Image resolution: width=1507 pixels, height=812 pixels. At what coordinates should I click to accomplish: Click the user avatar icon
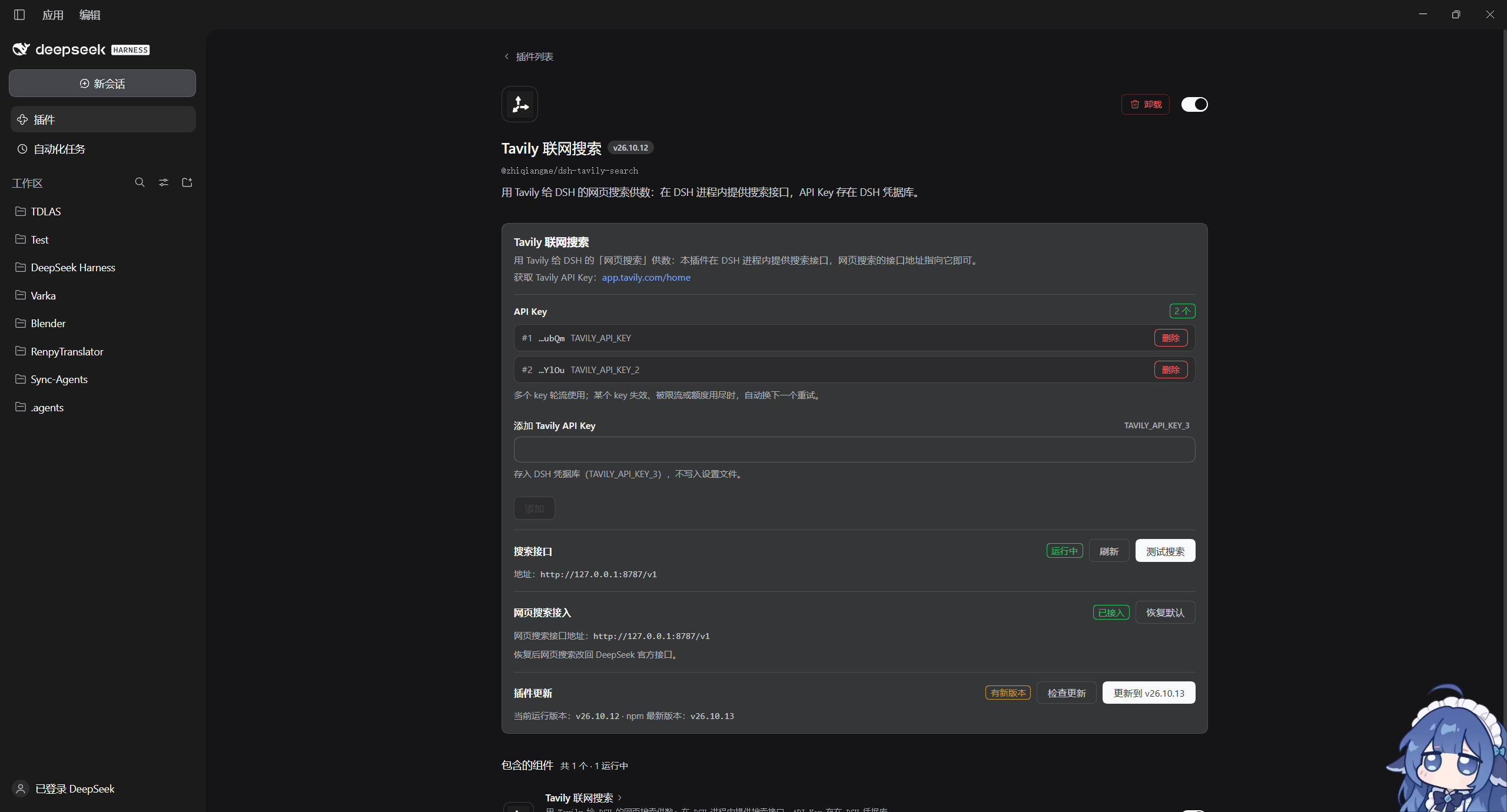21,788
